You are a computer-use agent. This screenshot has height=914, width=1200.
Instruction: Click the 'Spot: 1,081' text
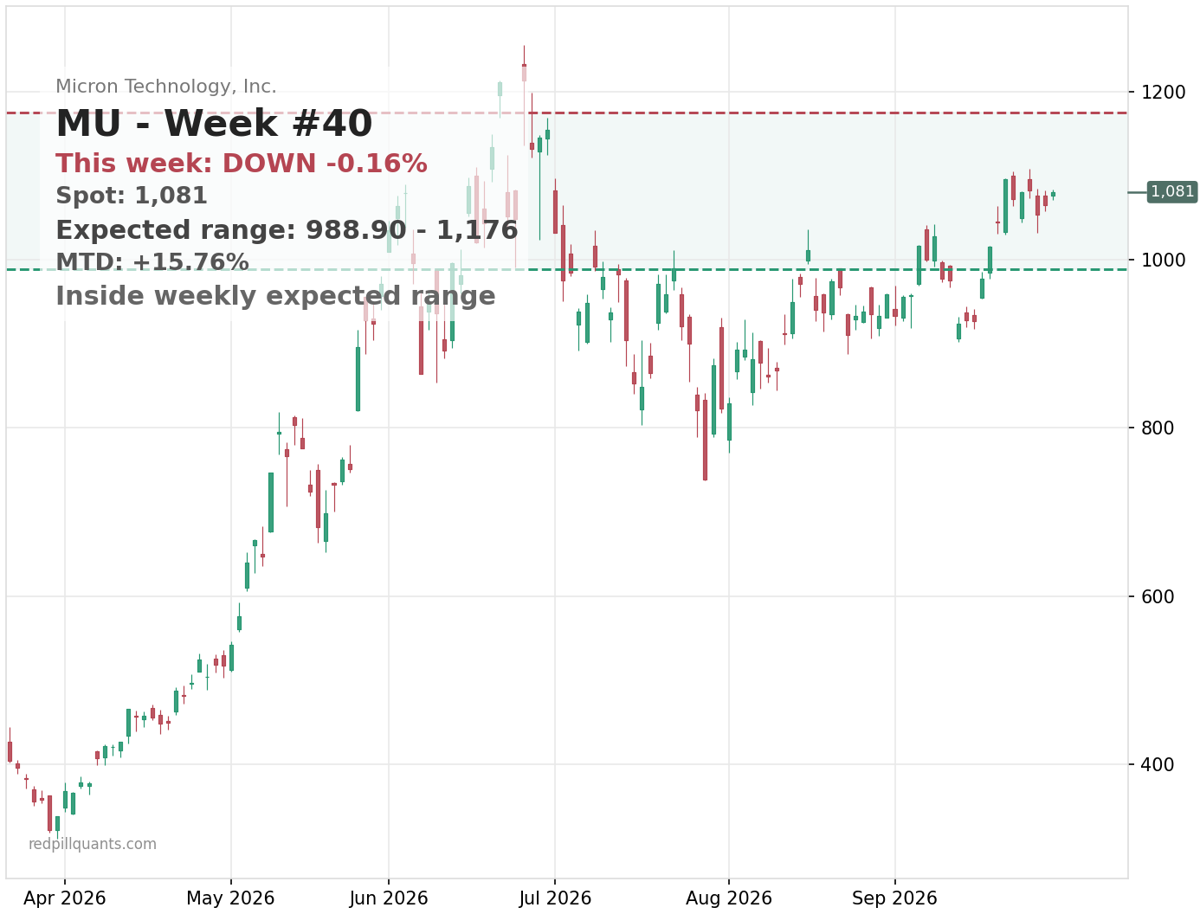[131, 196]
